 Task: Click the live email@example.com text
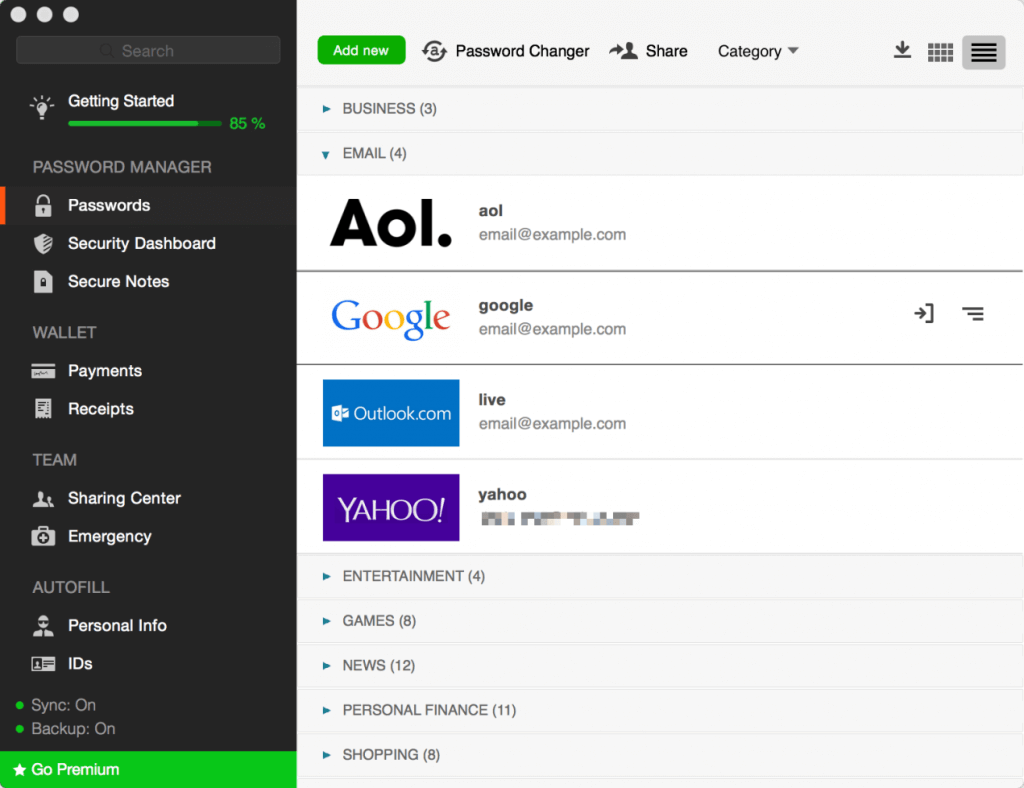552,424
